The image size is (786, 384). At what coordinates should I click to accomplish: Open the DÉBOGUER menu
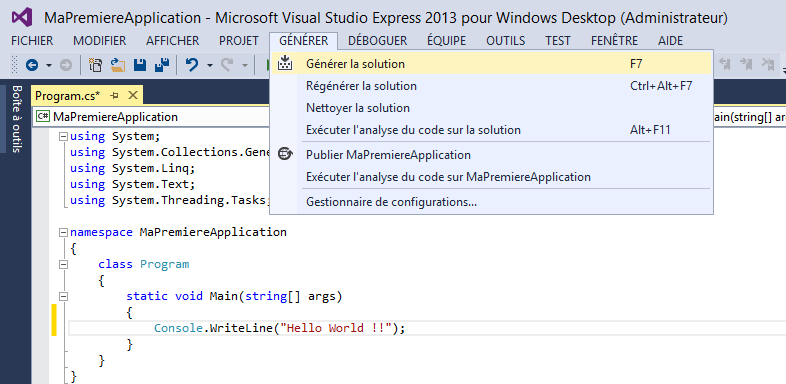point(377,41)
